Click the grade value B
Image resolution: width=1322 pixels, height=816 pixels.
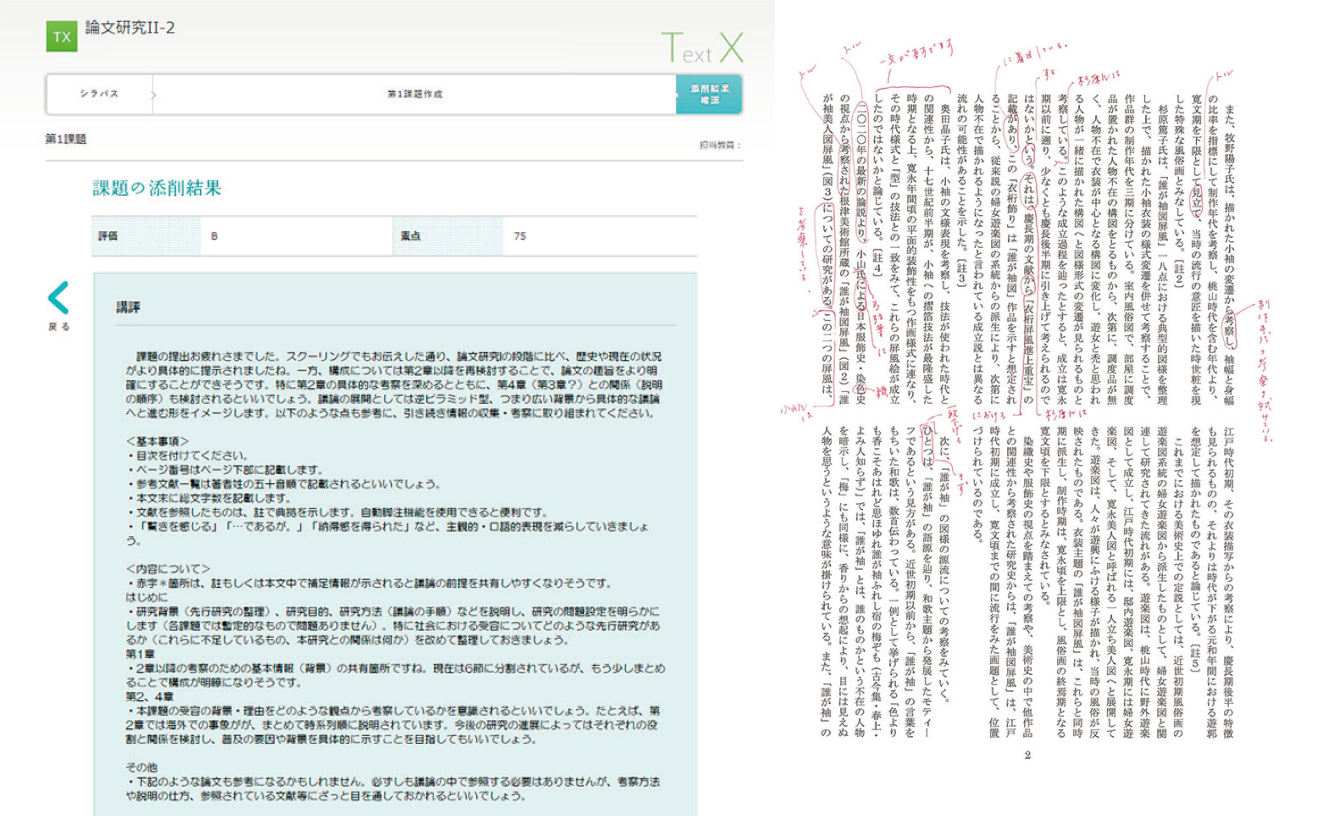pyautogui.click(x=214, y=237)
